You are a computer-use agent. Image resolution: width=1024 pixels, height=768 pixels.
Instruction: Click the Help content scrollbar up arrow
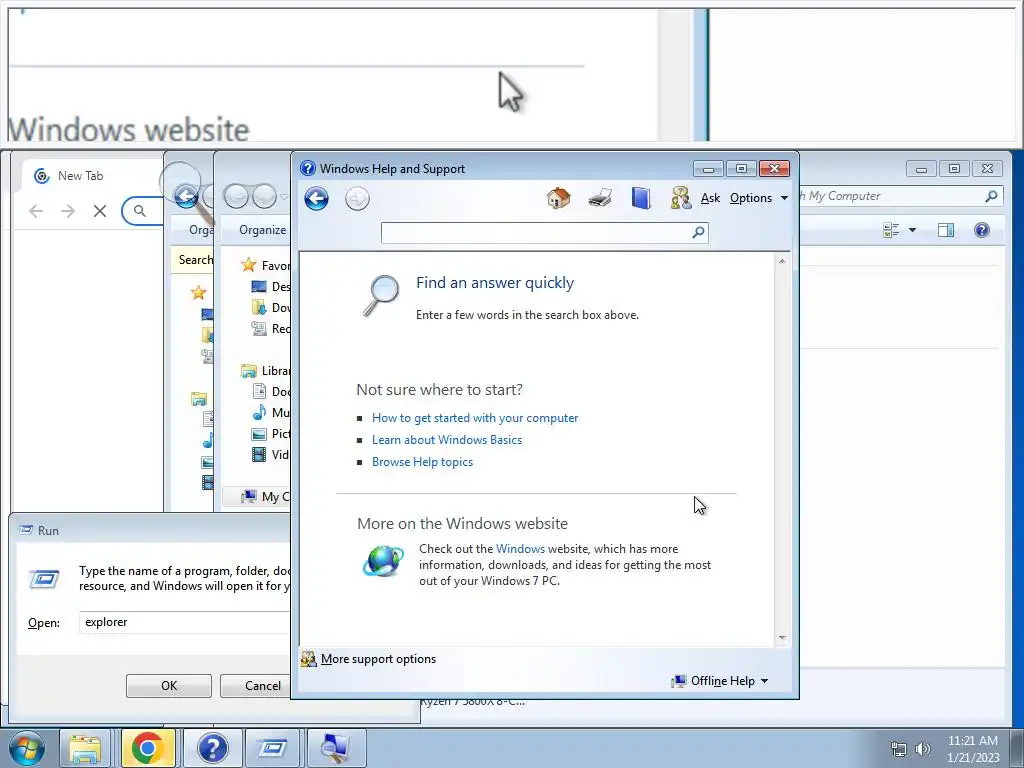pos(782,261)
